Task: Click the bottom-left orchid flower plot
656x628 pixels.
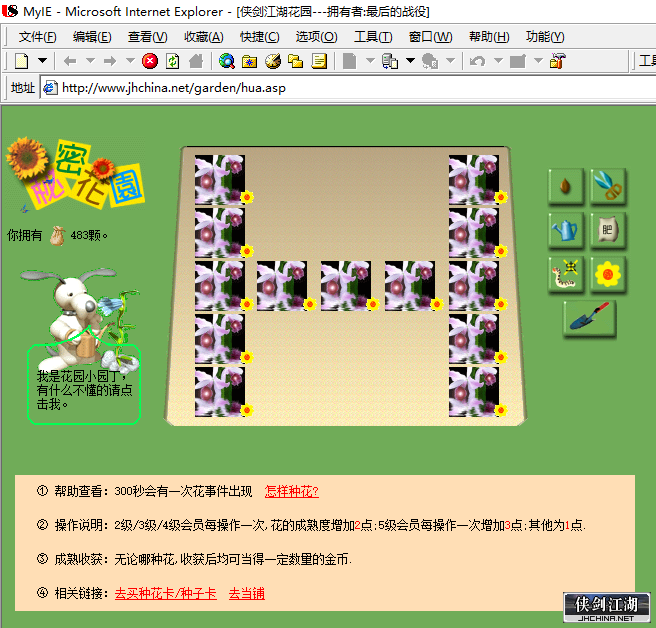Action: [x=220, y=392]
